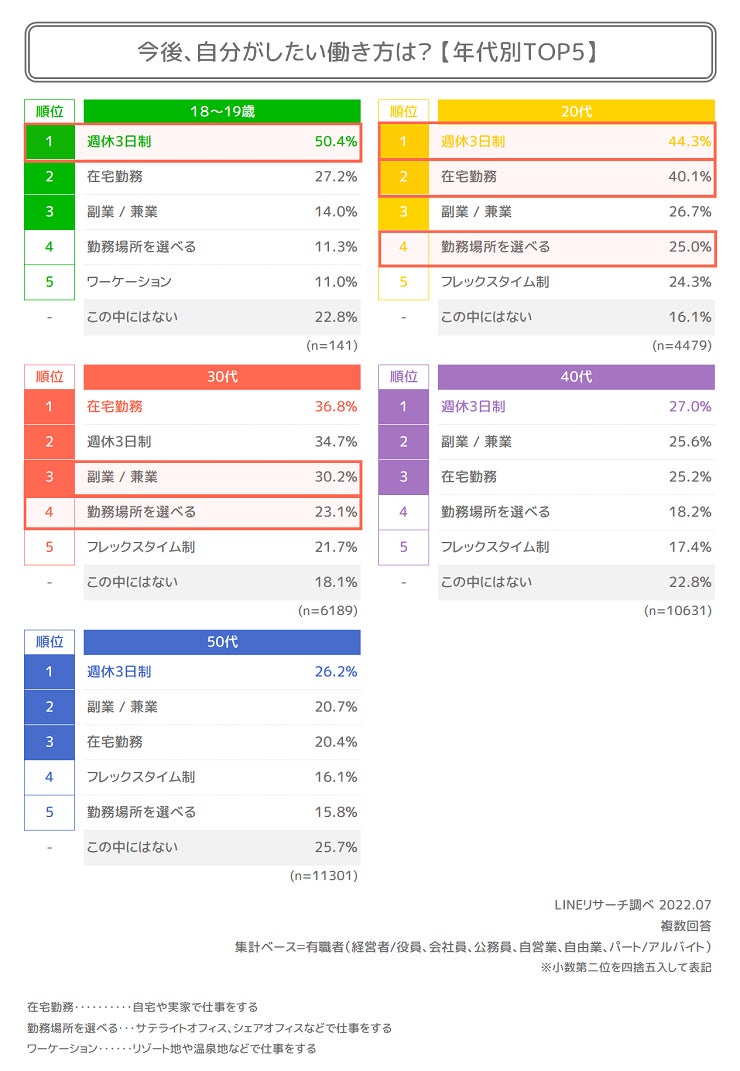Click the LINEリサーチ調べ 2022.07 credit text
Viewport: 740px width, 1071px height.
tap(632, 904)
